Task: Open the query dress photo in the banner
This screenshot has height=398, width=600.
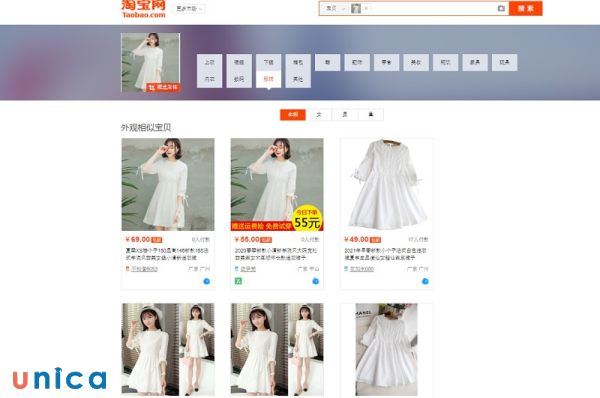Action: click(150, 62)
